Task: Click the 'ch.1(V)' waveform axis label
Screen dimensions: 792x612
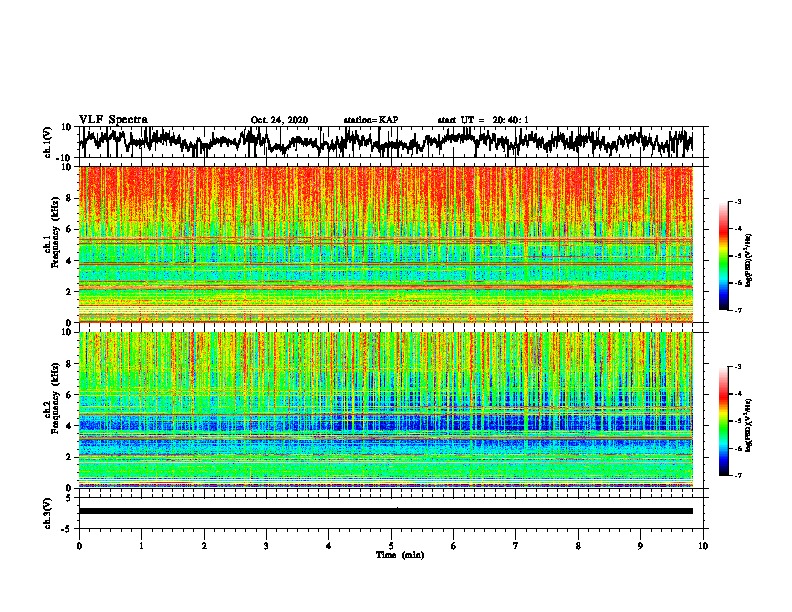Action: coord(48,142)
